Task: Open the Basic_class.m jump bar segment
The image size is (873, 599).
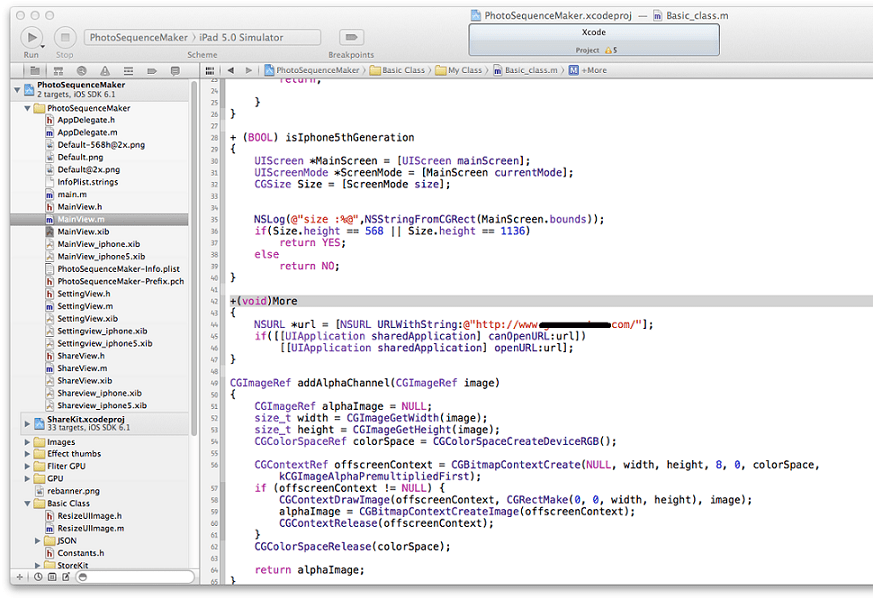Action: [526, 70]
